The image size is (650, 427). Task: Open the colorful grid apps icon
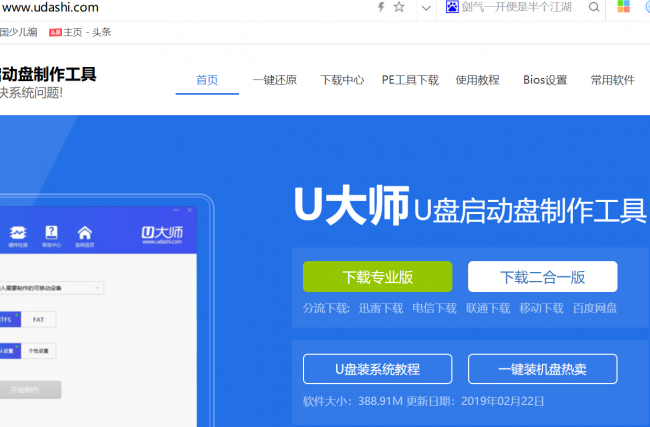[x=623, y=7]
